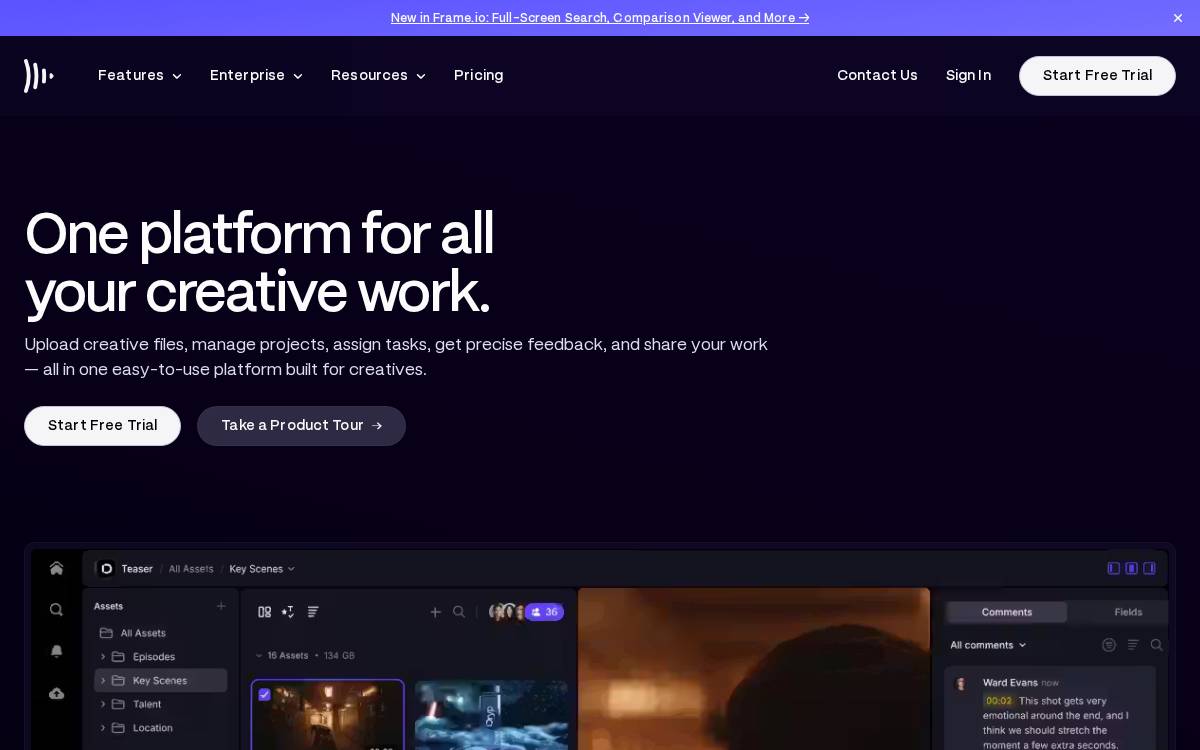
Task: Click Start Free Trial in header
Action: click(1097, 76)
